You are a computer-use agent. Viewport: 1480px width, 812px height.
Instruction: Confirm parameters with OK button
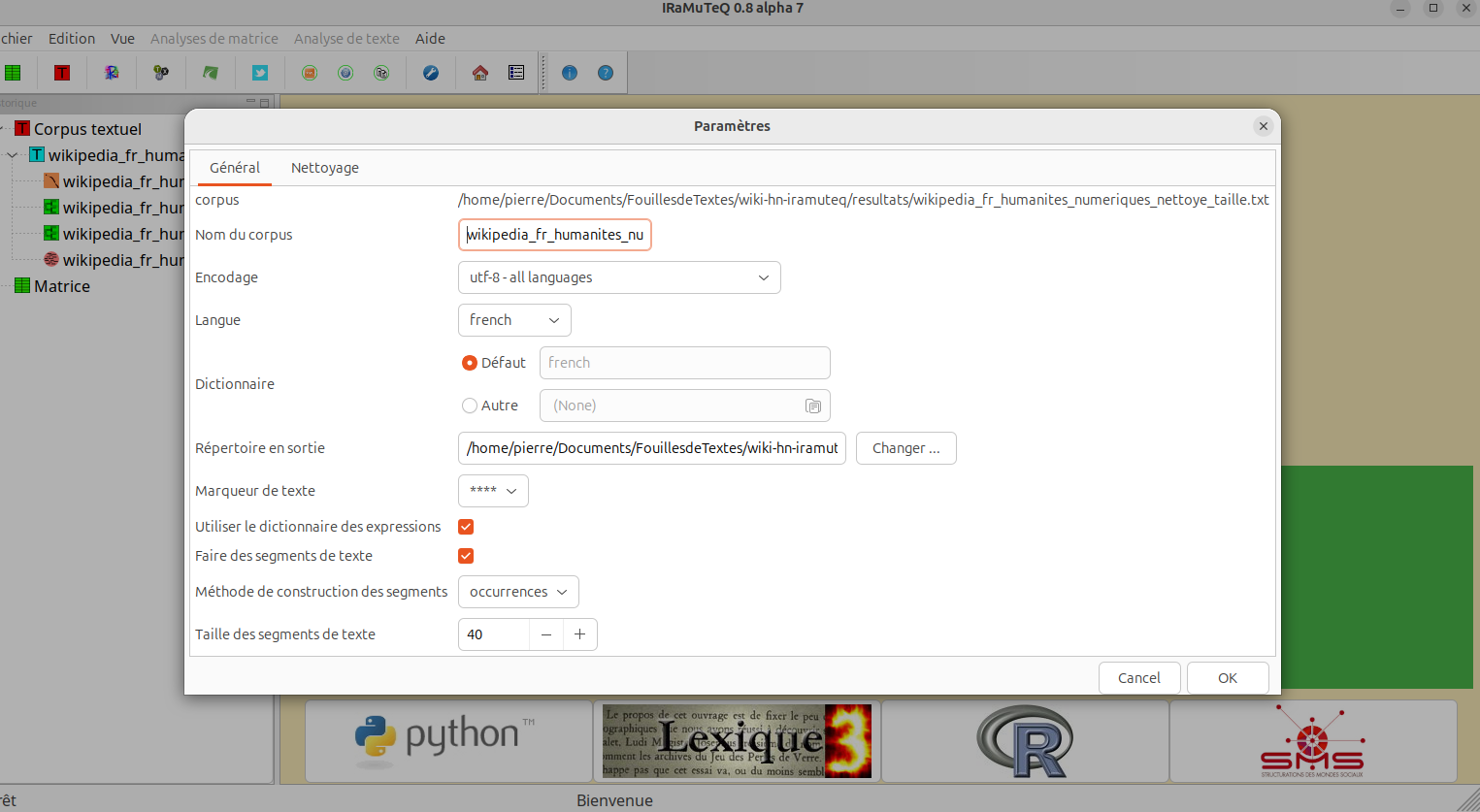point(1228,678)
